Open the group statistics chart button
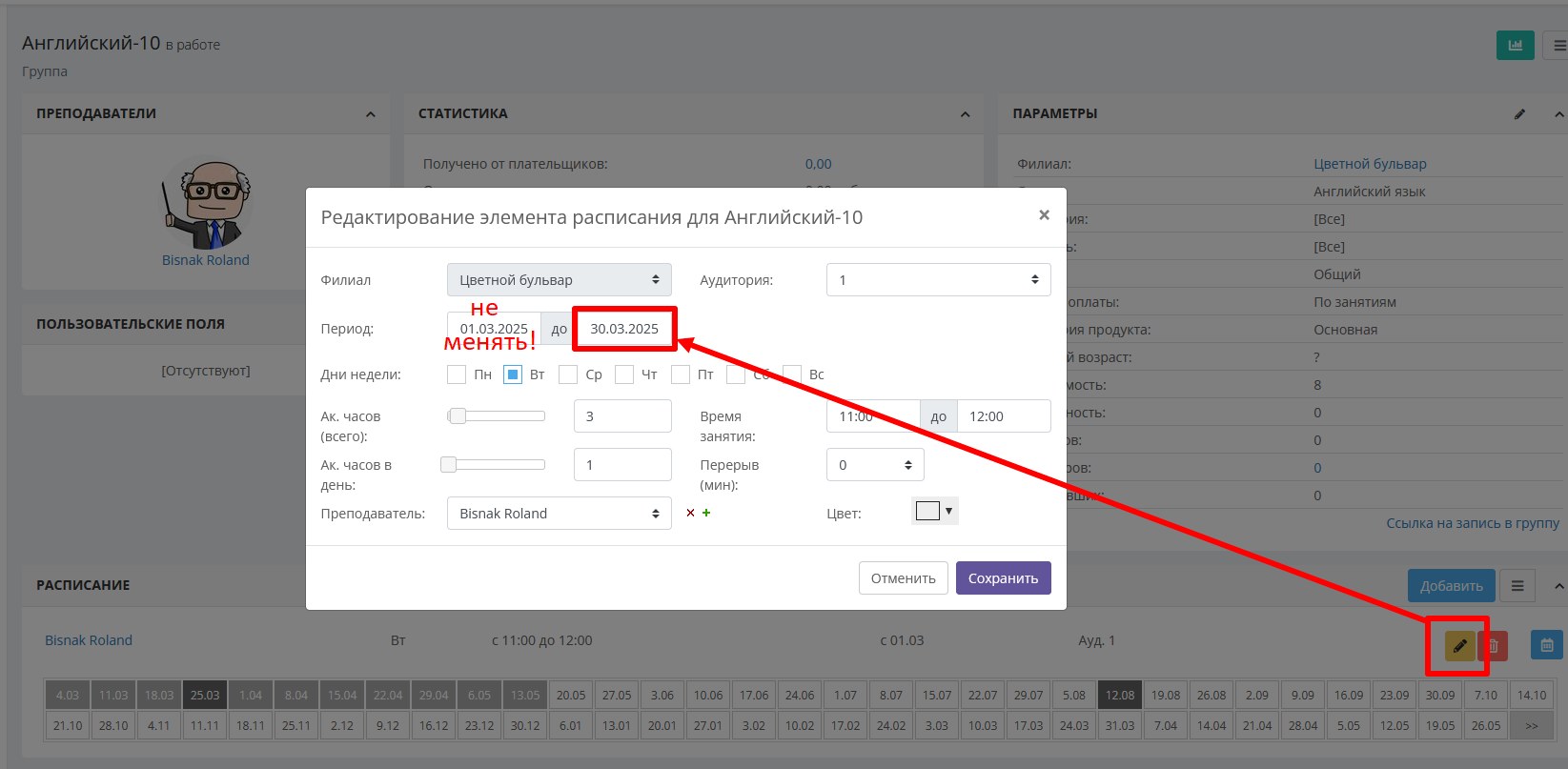The width and height of the screenshot is (1568, 769). pyautogui.click(x=1515, y=45)
